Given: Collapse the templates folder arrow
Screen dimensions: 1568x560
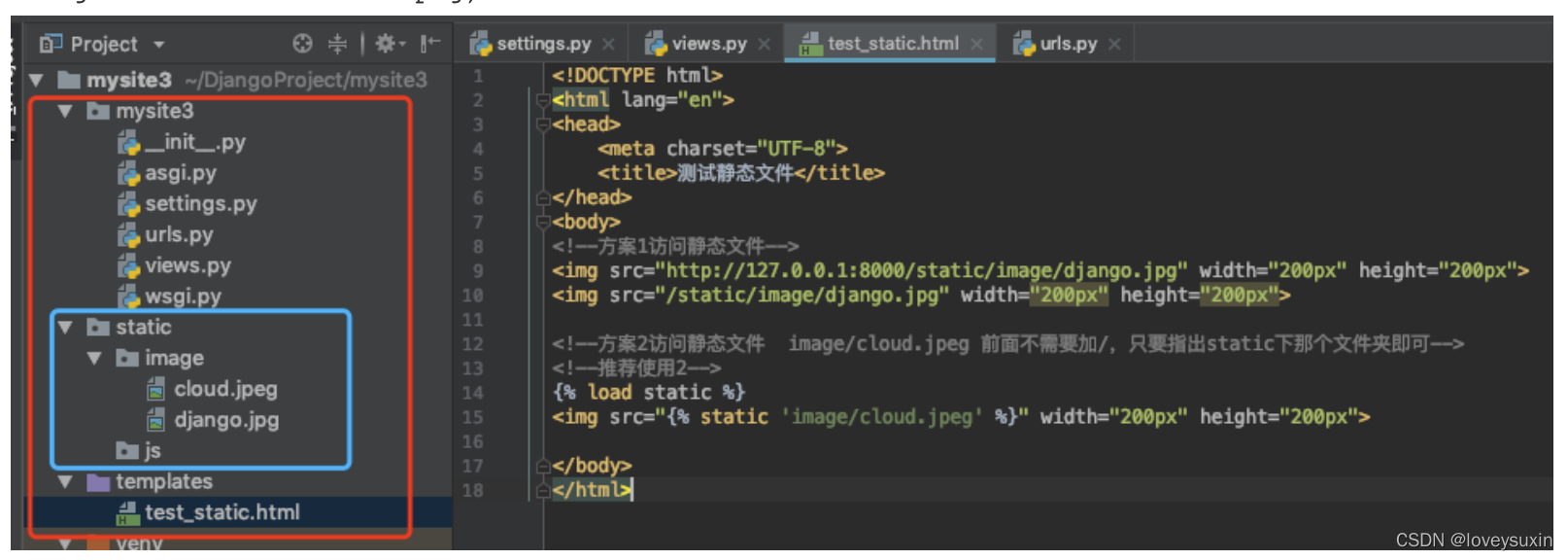Looking at the screenshot, I should tap(65, 481).
